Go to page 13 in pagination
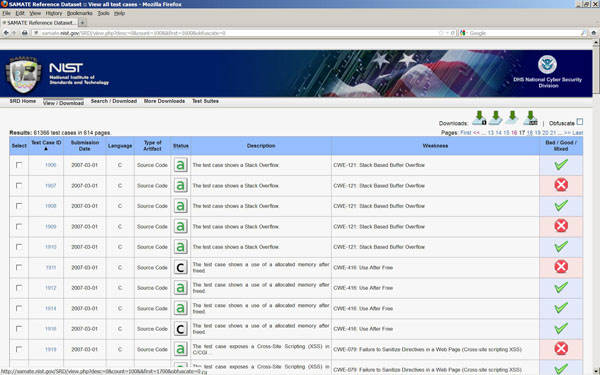Image resolution: width=600 pixels, height=375 pixels. click(491, 133)
